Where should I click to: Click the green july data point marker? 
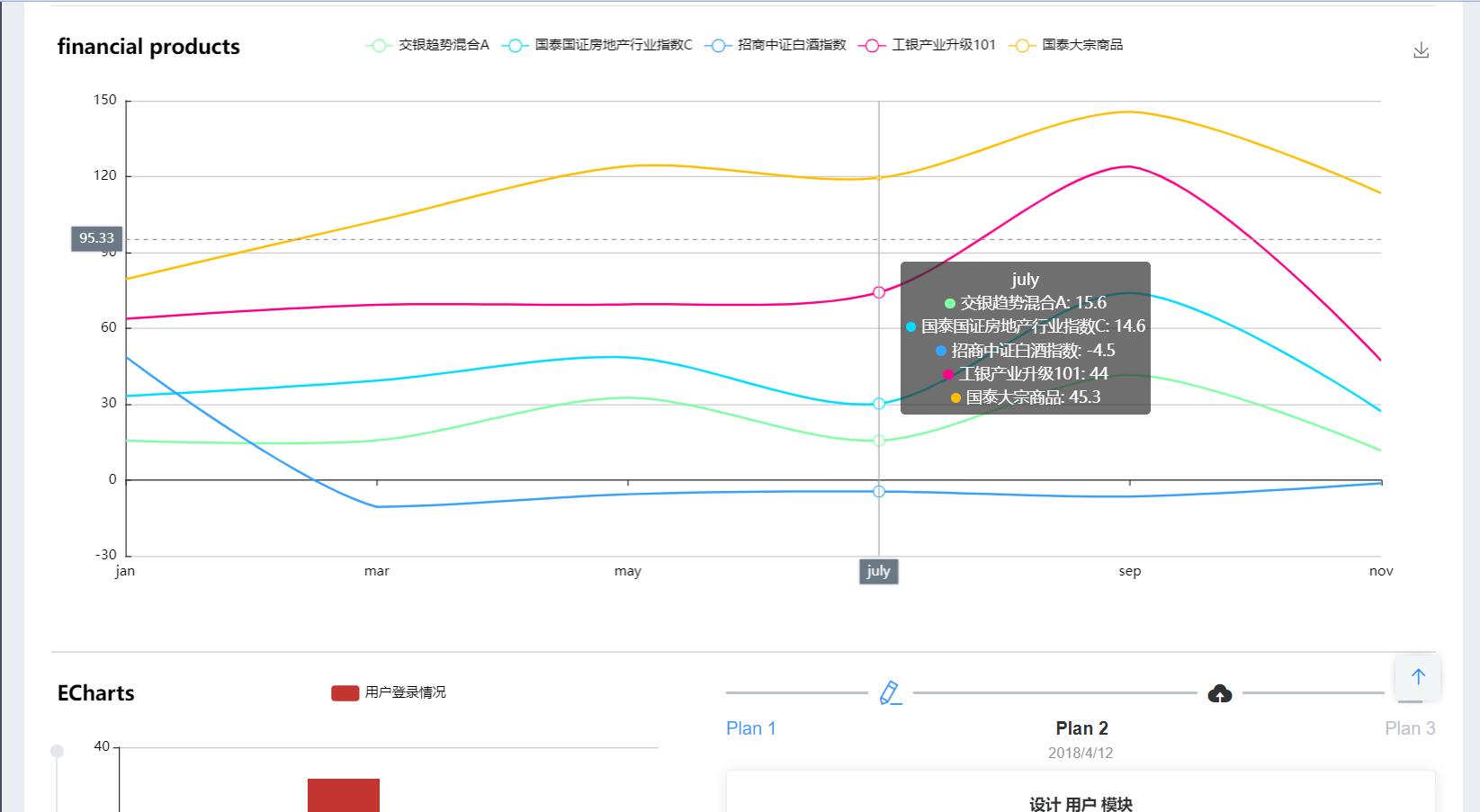[x=879, y=441]
